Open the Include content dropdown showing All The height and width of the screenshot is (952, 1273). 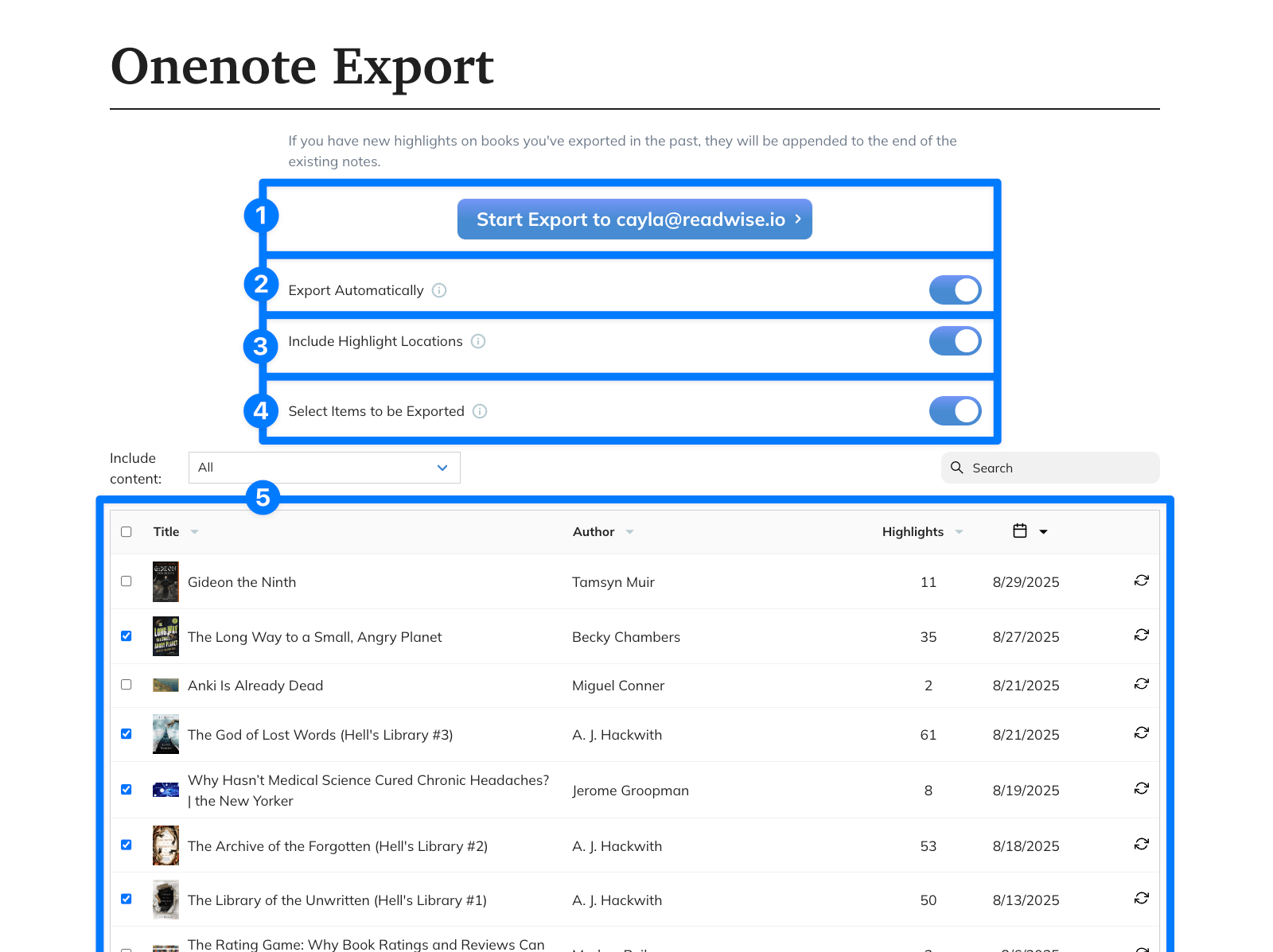coord(324,468)
